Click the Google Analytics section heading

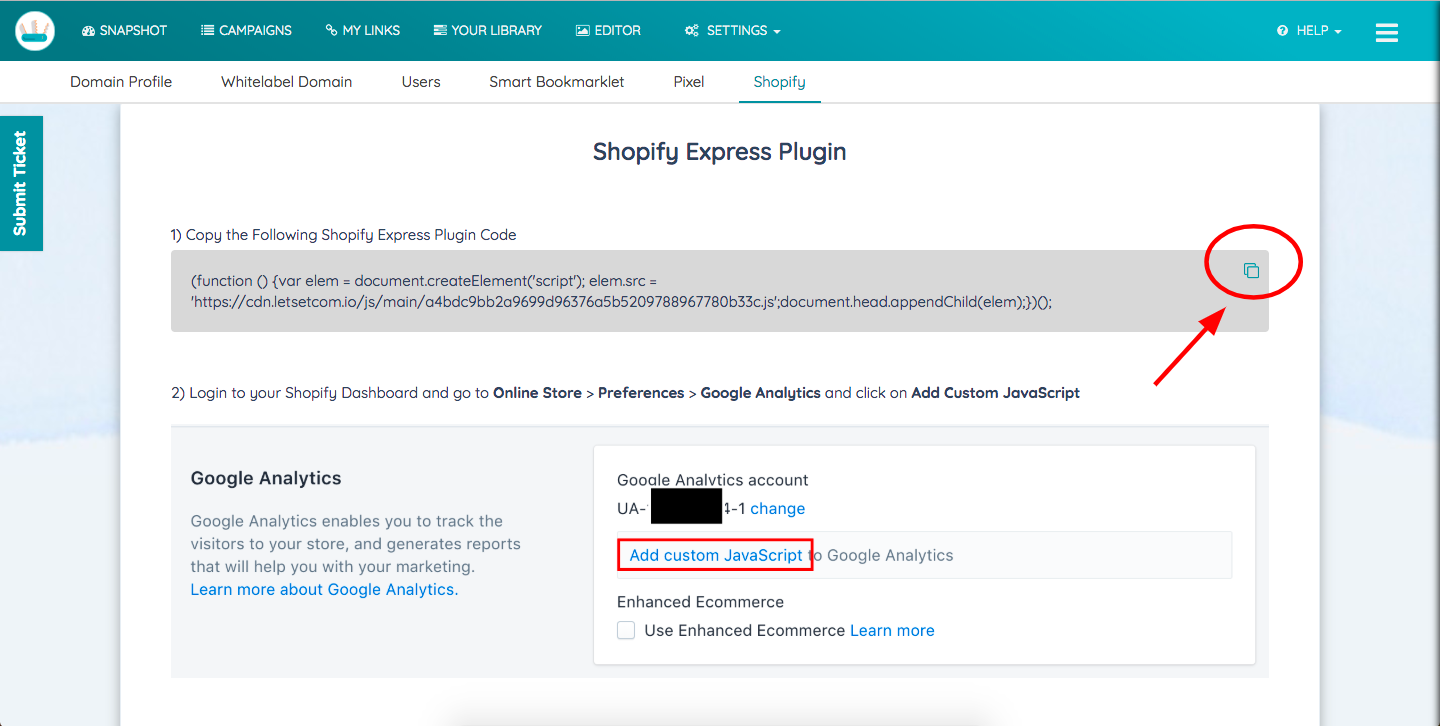[x=266, y=478]
